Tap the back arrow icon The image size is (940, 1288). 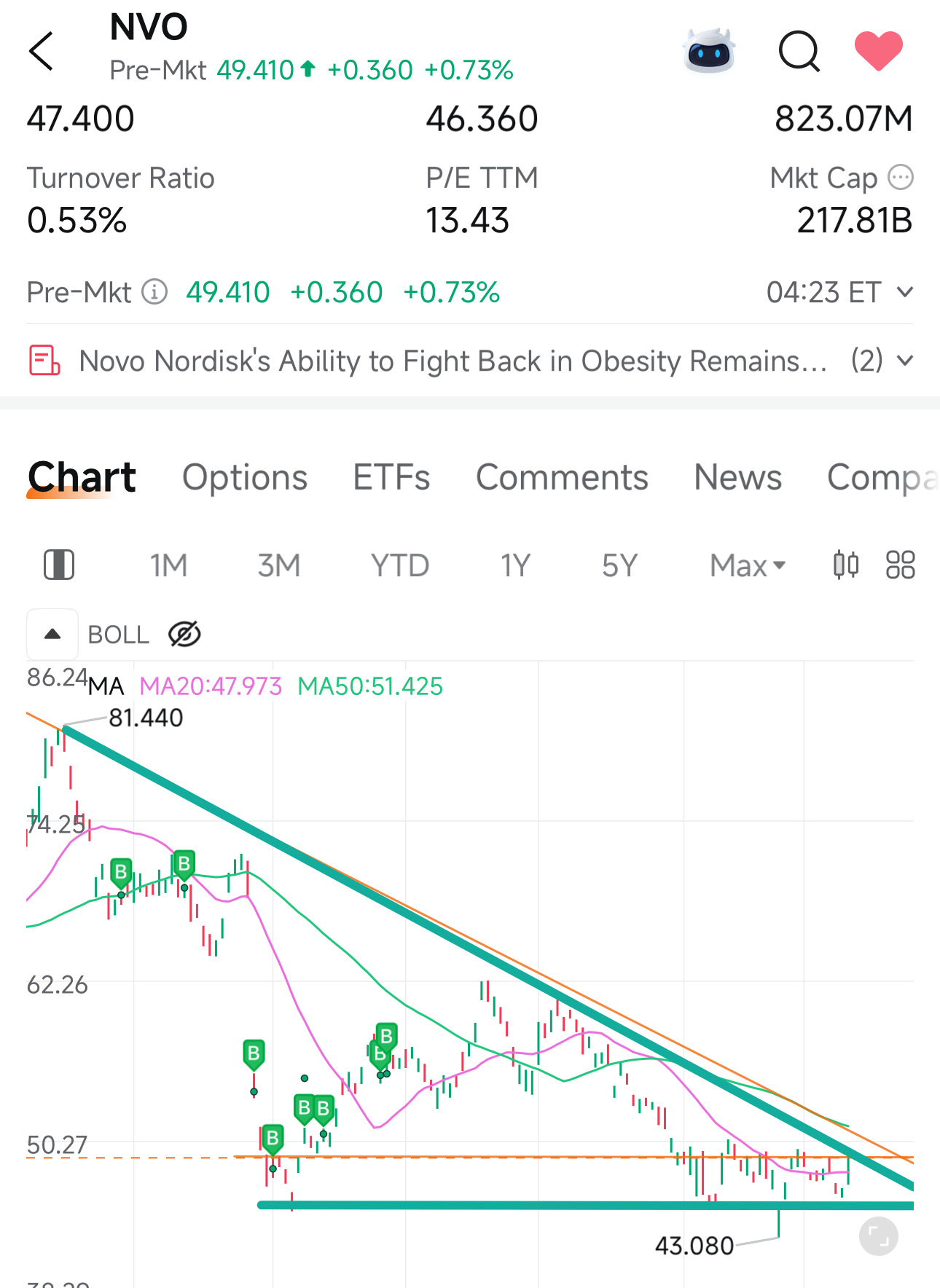(42, 51)
